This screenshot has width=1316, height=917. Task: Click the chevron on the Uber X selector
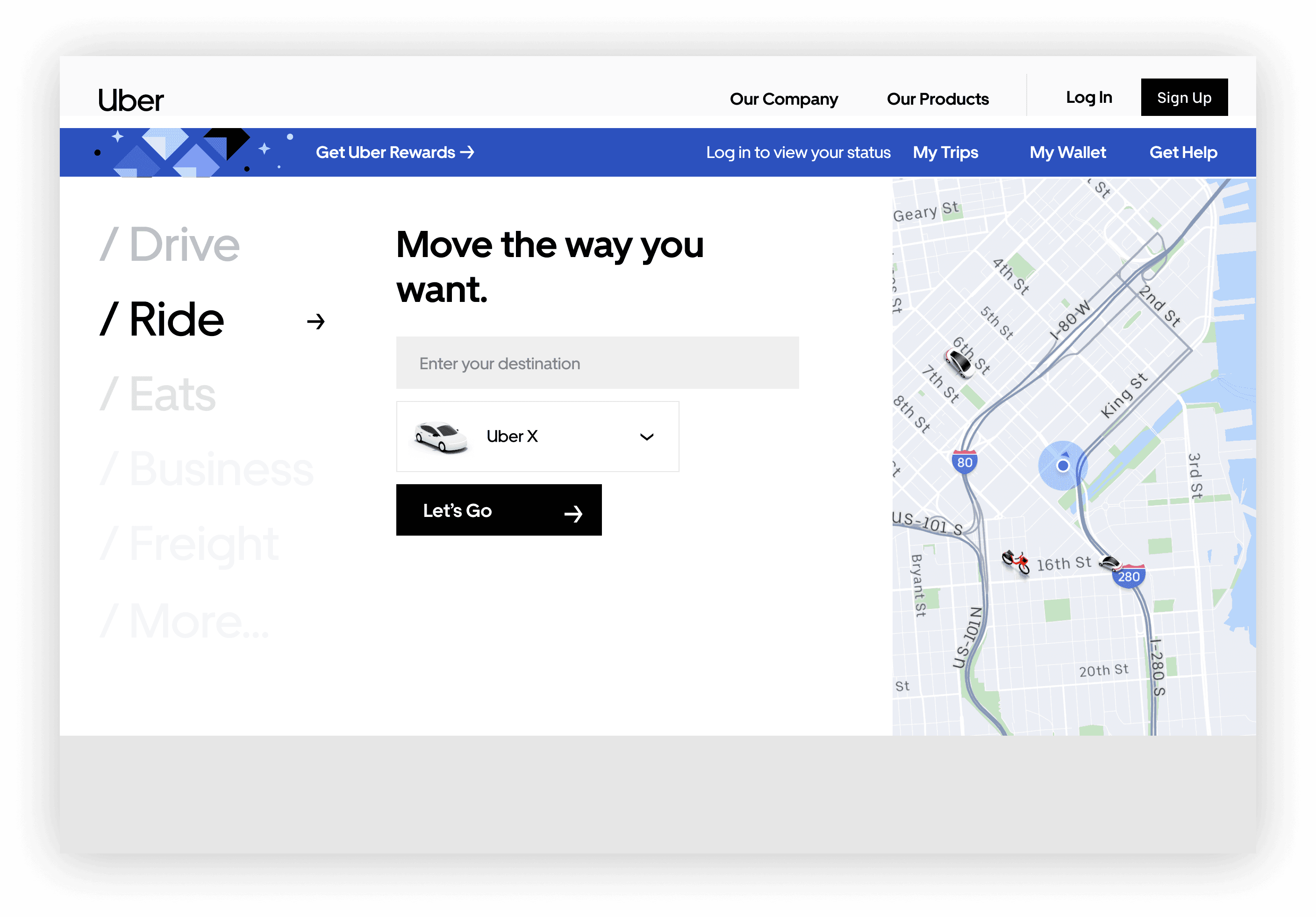pyautogui.click(x=646, y=437)
